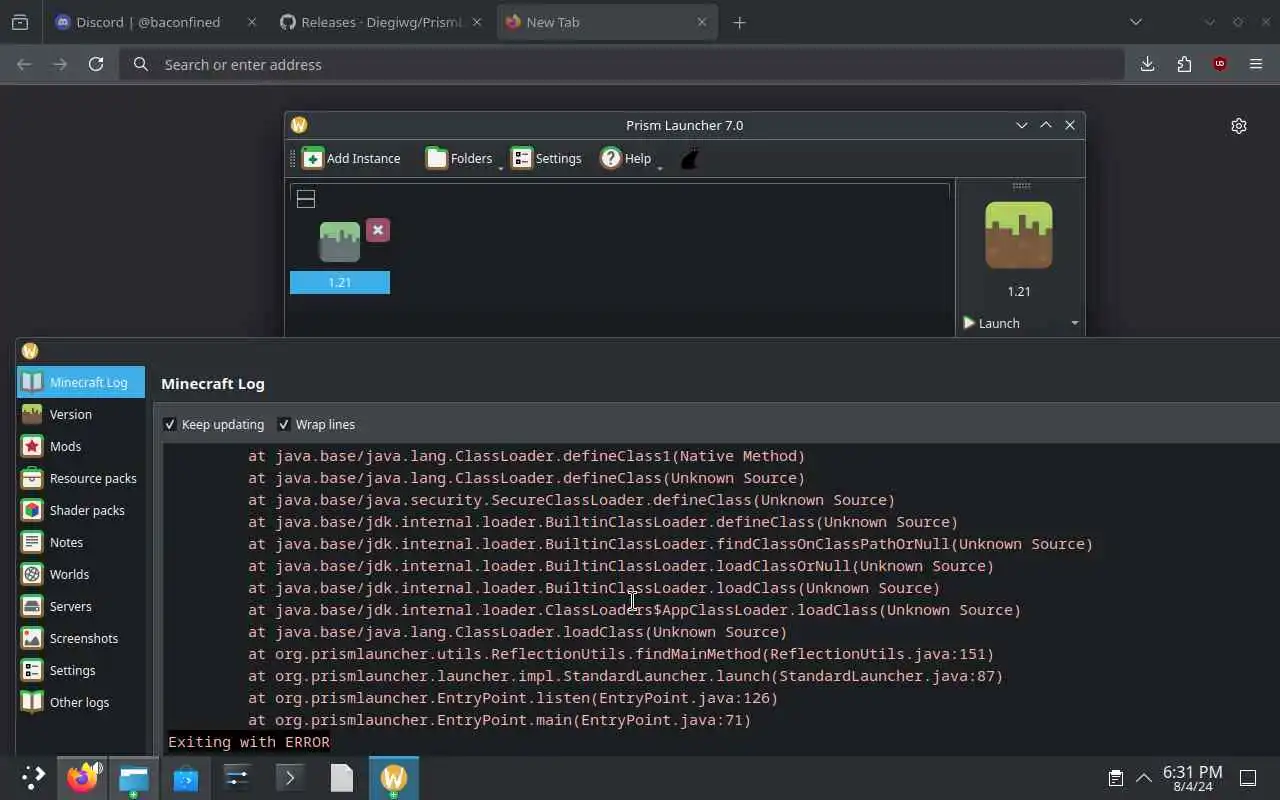This screenshot has width=1280, height=800.
Task: Open the browser downloads icon
Action: 1147,64
